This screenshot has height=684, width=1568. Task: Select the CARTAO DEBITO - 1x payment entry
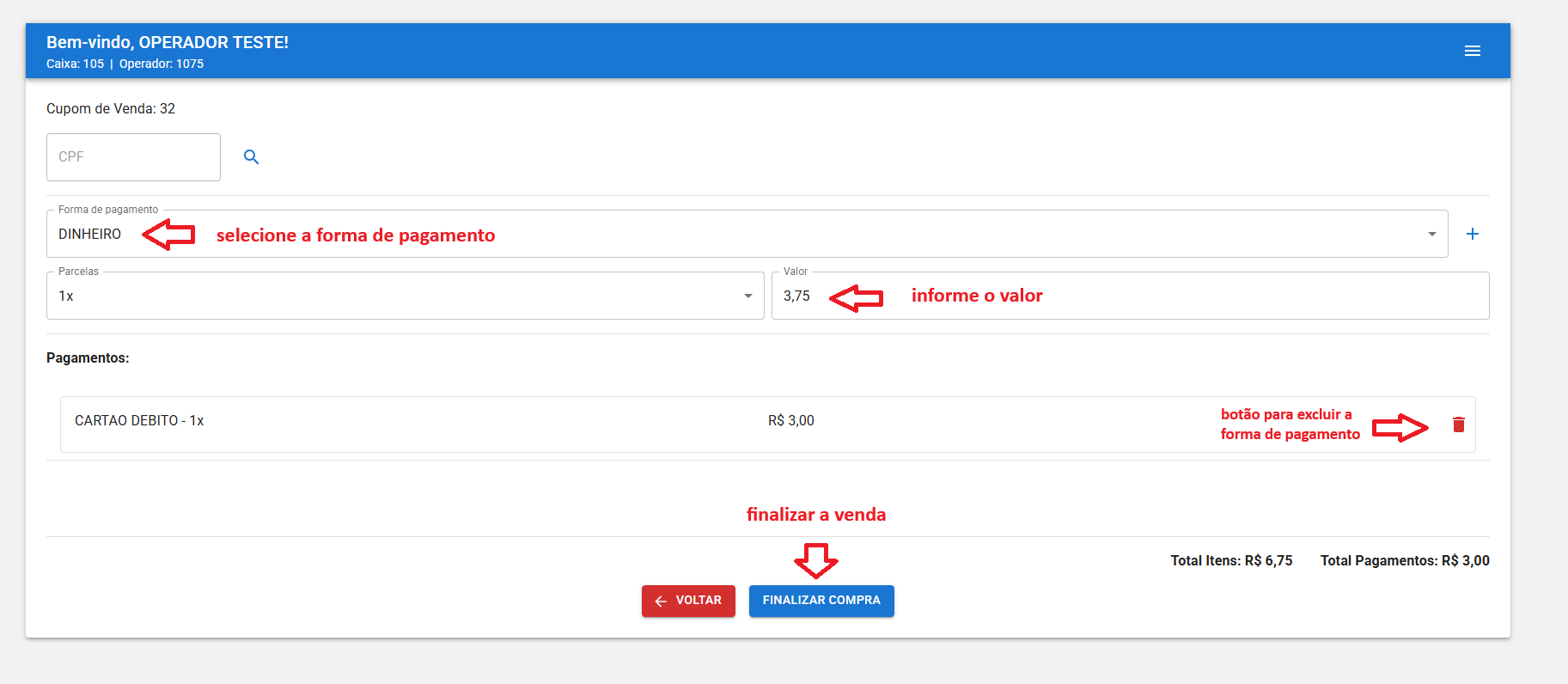tap(139, 421)
